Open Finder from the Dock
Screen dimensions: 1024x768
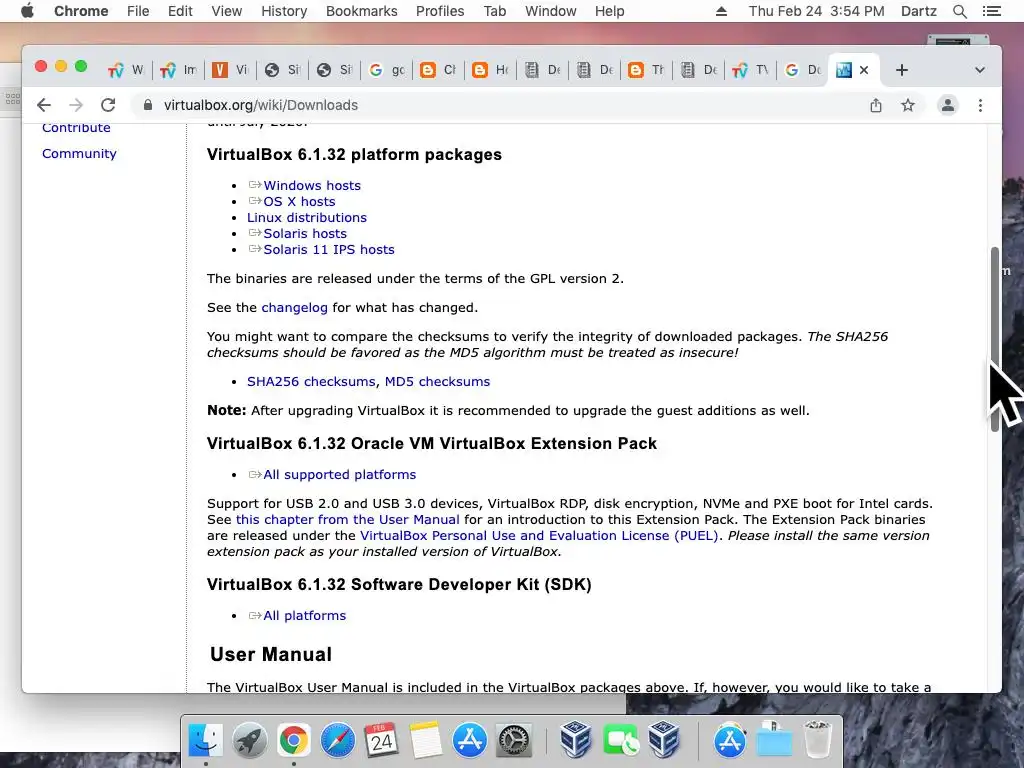point(205,741)
